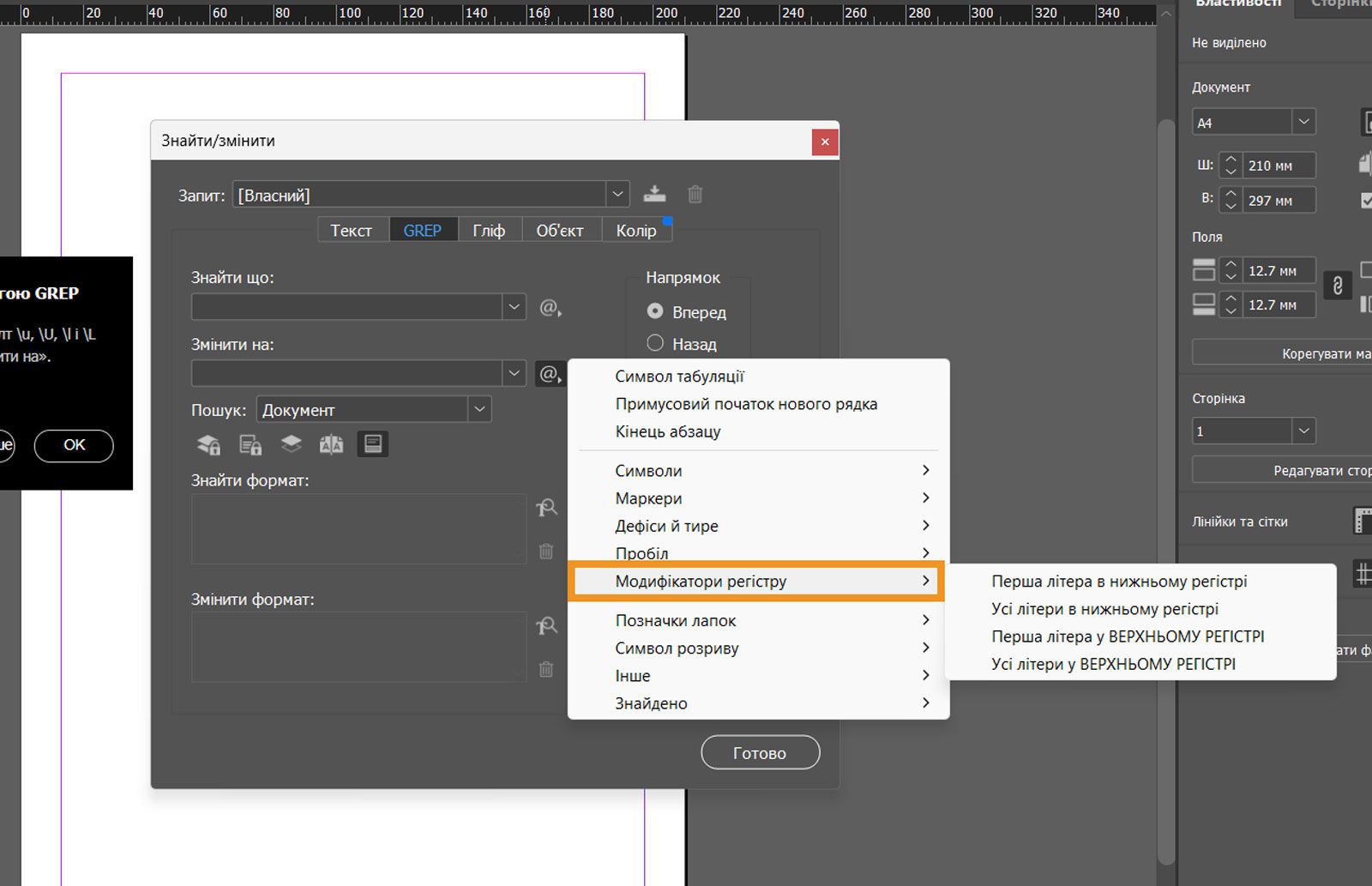Open the A4 page size dropdown
The height and width of the screenshot is (886, 1372).
[x=1303, y=122]
